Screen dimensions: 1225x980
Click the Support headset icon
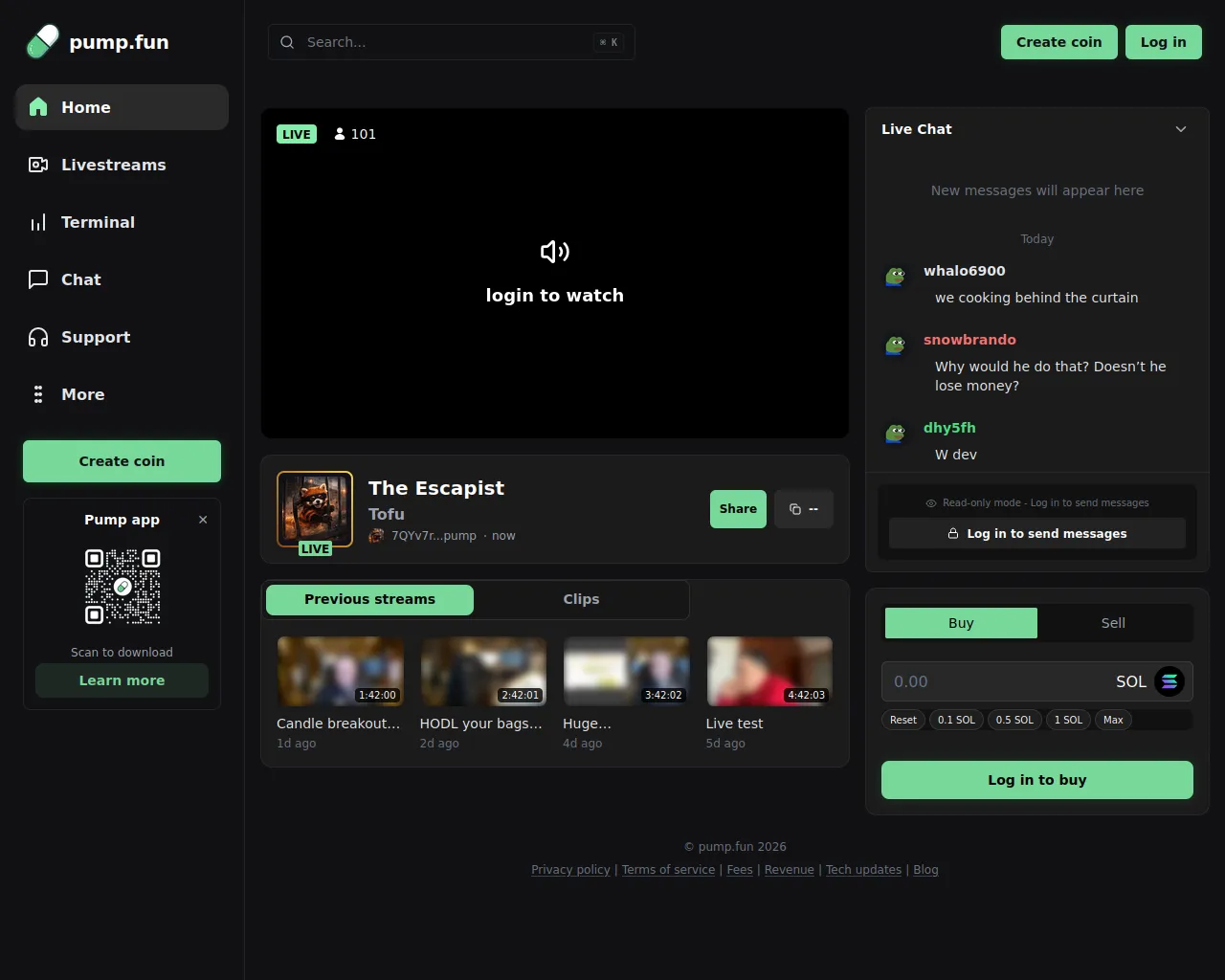tap(38, 337)
